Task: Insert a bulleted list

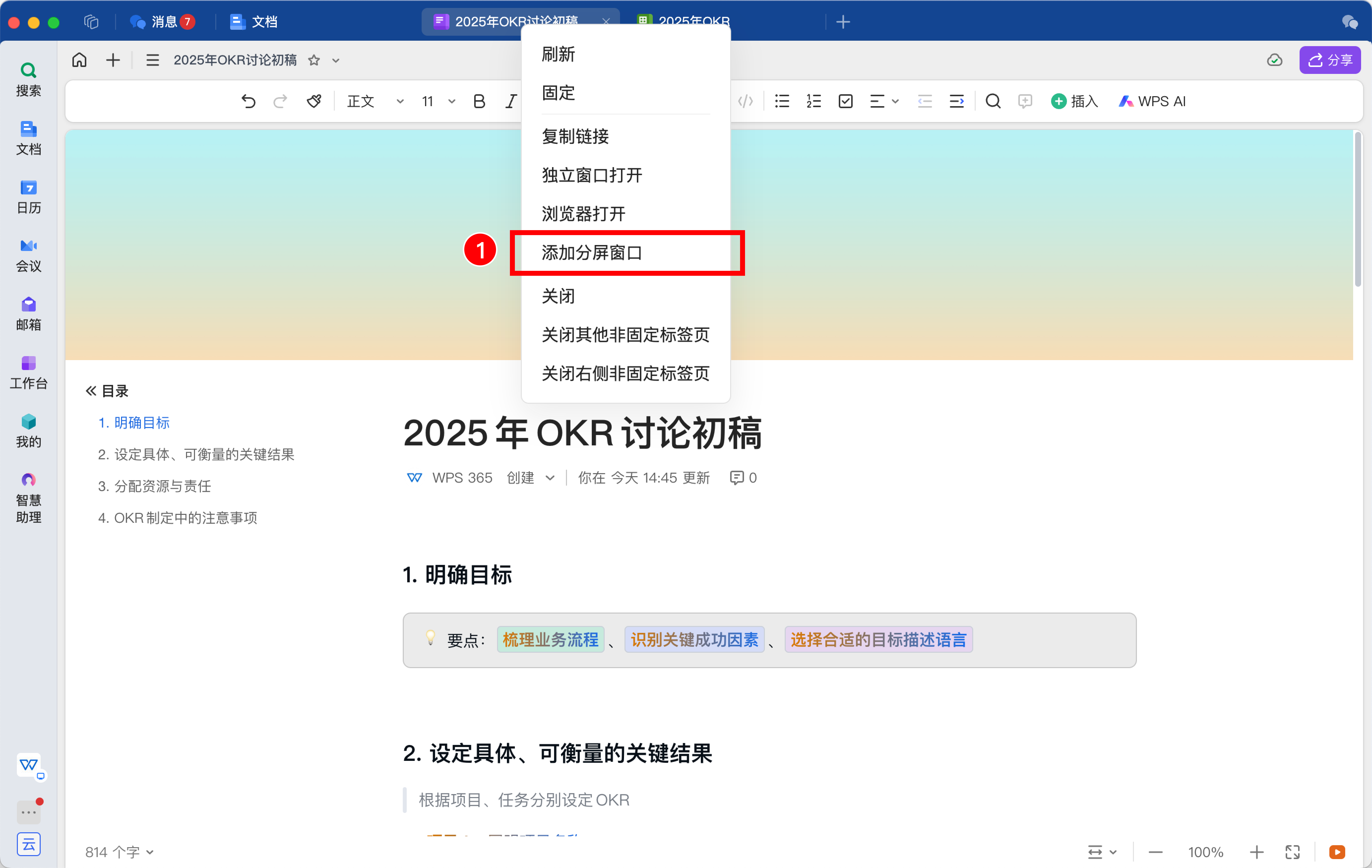Action: click(x=782, y=101)
